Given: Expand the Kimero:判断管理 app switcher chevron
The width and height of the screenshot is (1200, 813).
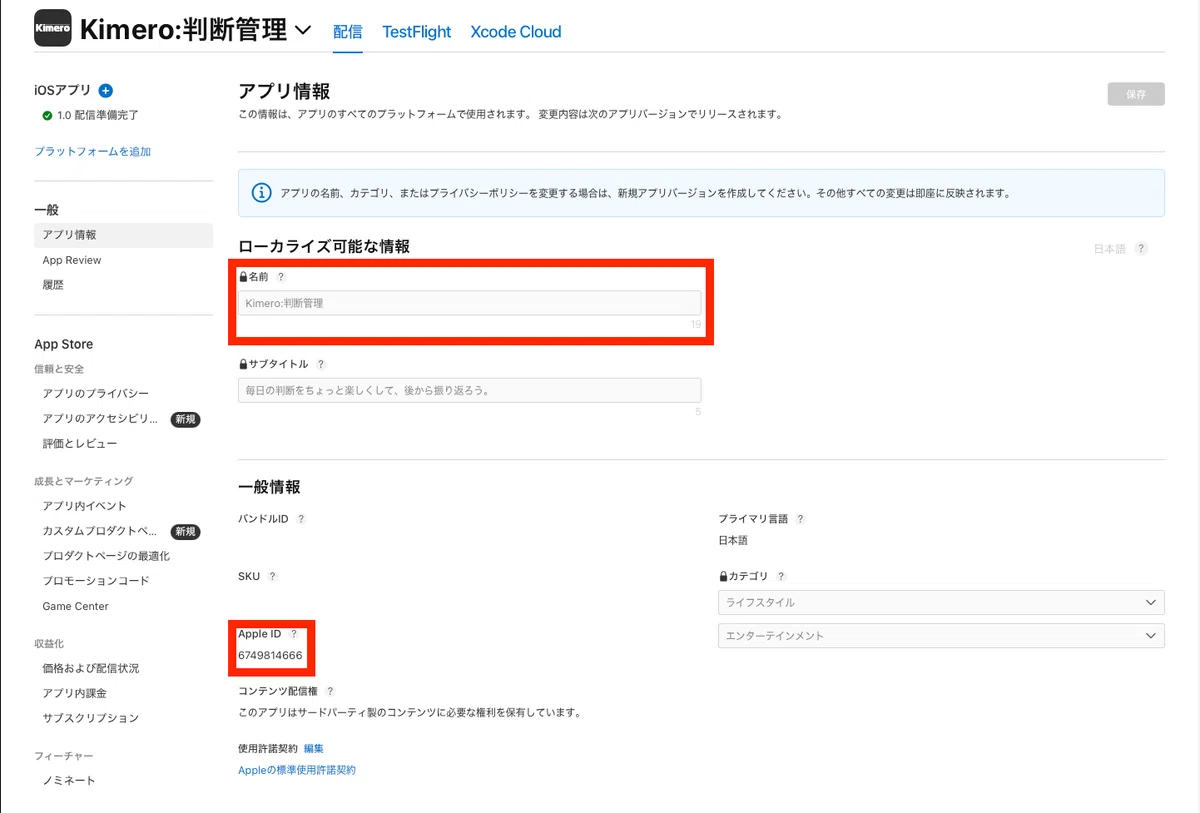Looking at the screenshot, I should click(x=304, y=31).
